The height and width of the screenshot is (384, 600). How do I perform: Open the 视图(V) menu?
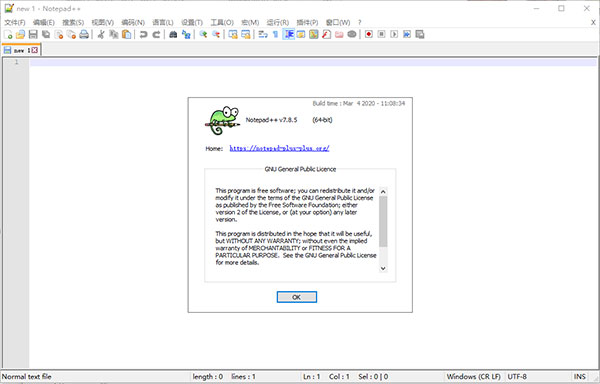tap(103, 23)
